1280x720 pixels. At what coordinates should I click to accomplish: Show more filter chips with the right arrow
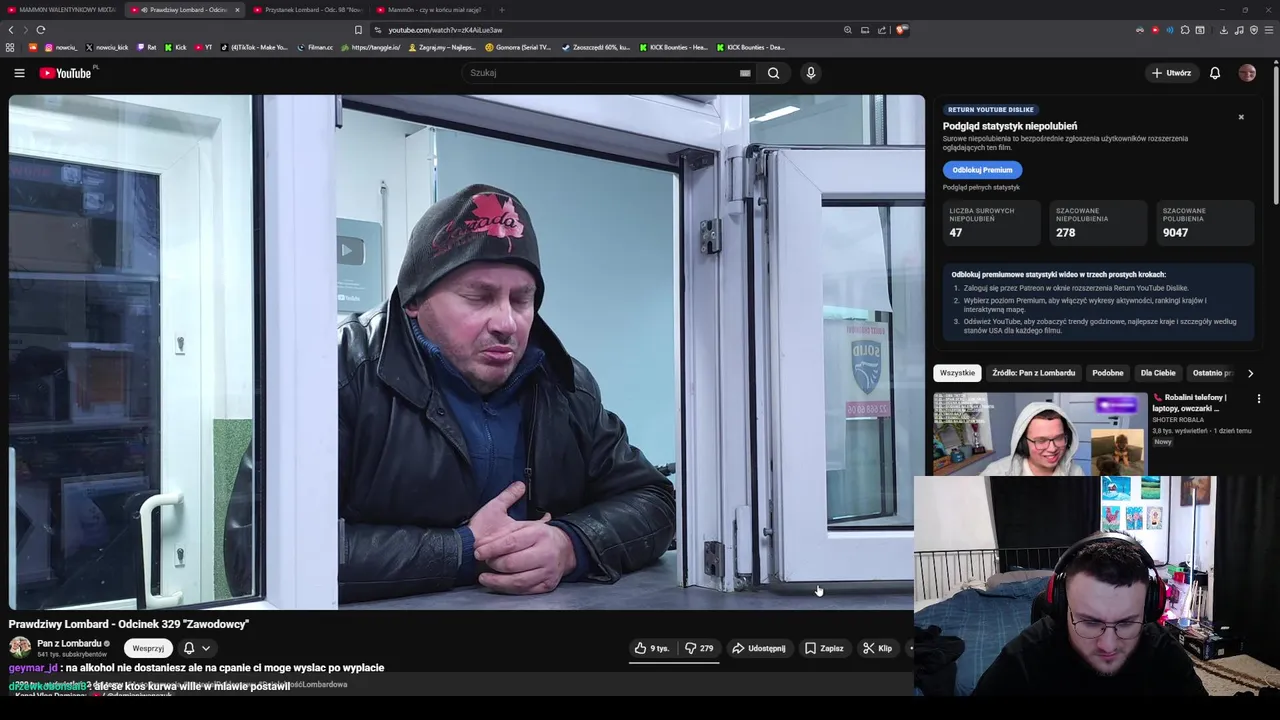click(x=1250, y=373)
